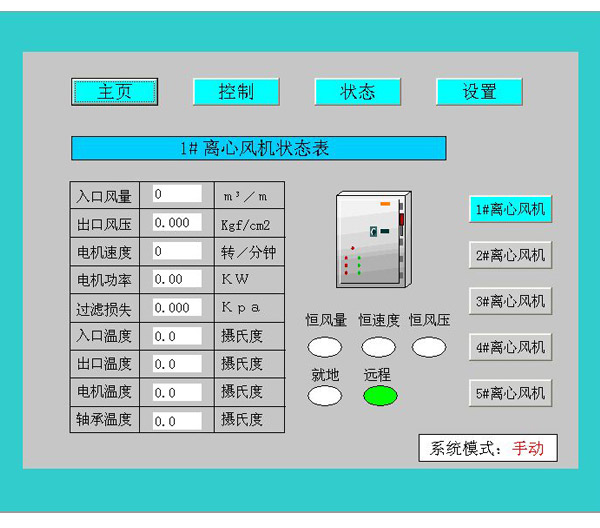
Task: Select the 就地 local mode indicator
Action: point(324,396)
